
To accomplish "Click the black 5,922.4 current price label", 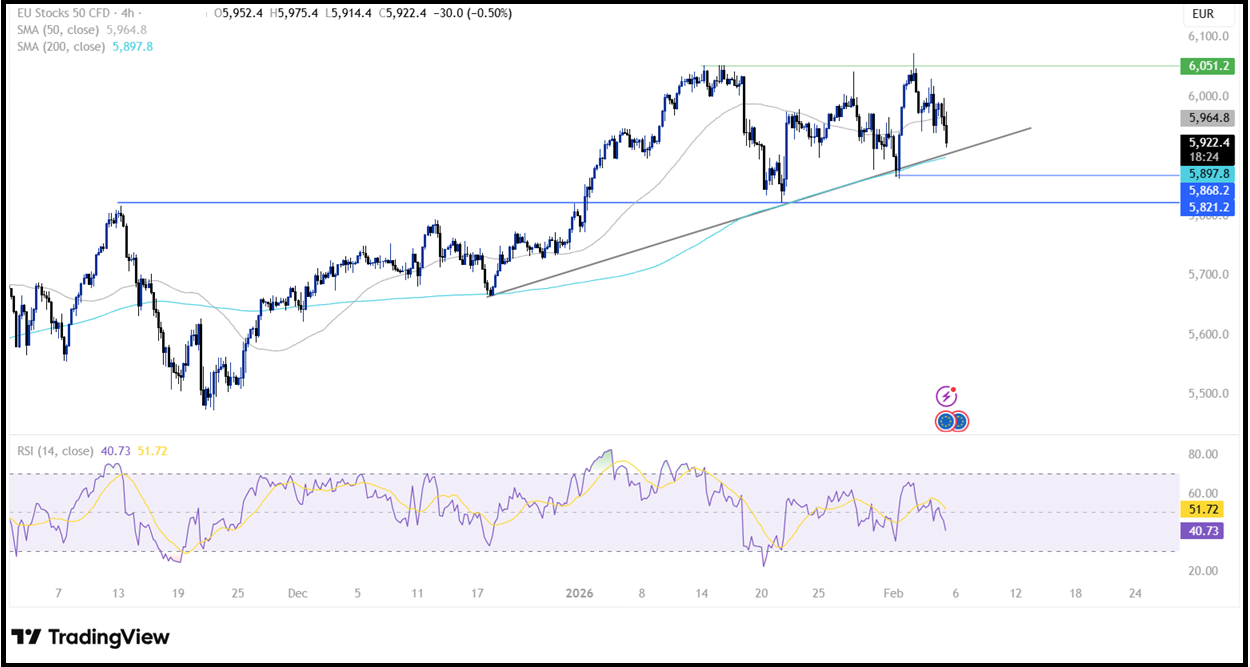I will point(1207,143).
